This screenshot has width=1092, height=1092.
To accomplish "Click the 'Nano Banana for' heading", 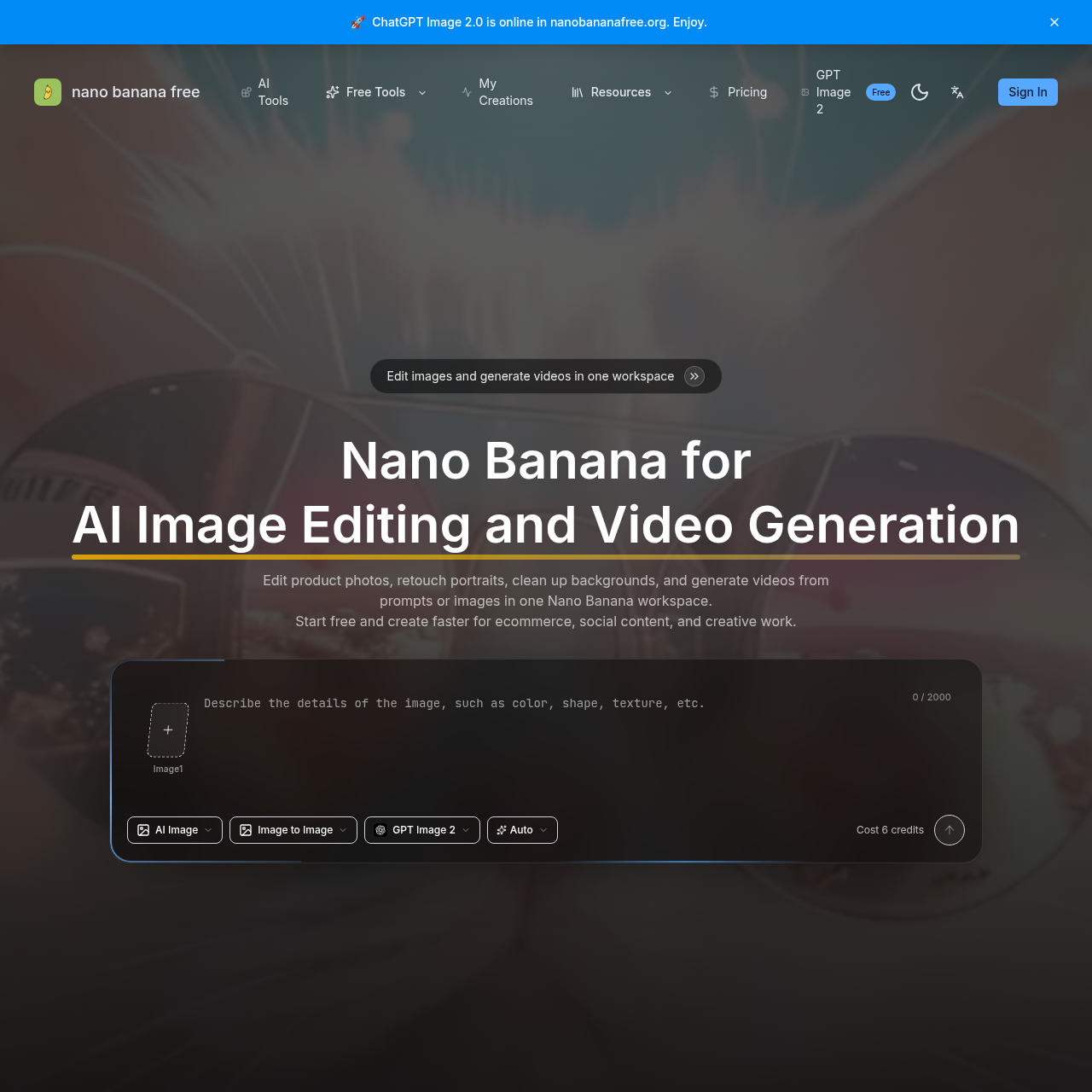I will [x=546, y=461].
